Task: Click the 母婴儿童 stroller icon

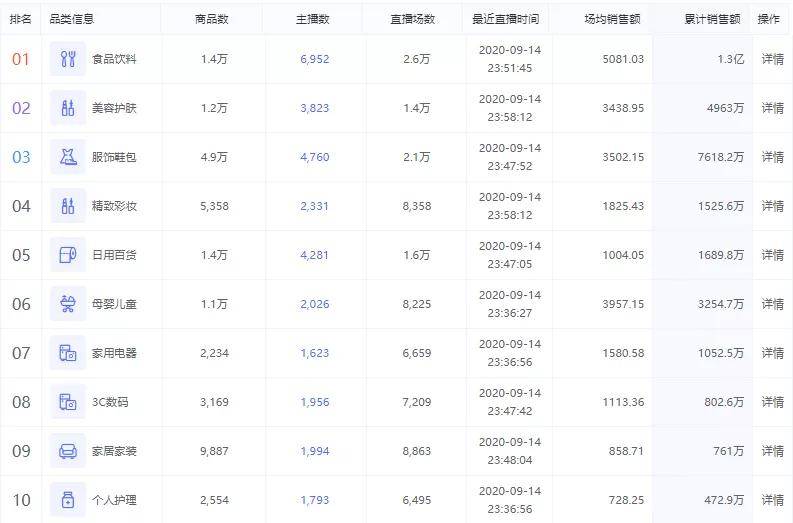Action: (68, 304)
